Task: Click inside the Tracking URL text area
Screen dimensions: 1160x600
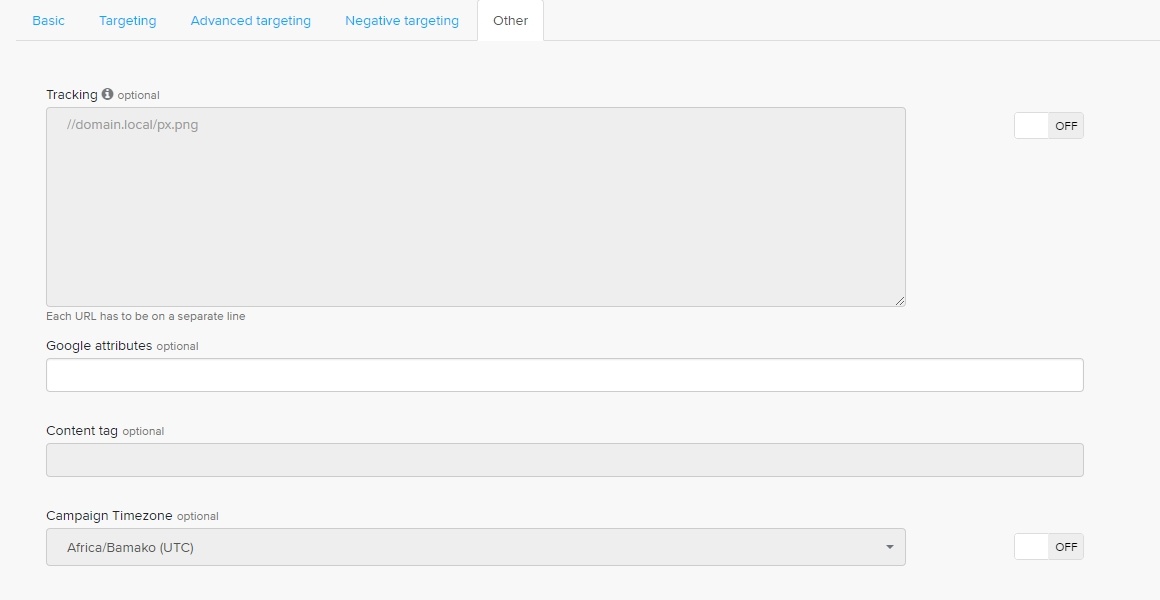Action: (x=475, y=207)
